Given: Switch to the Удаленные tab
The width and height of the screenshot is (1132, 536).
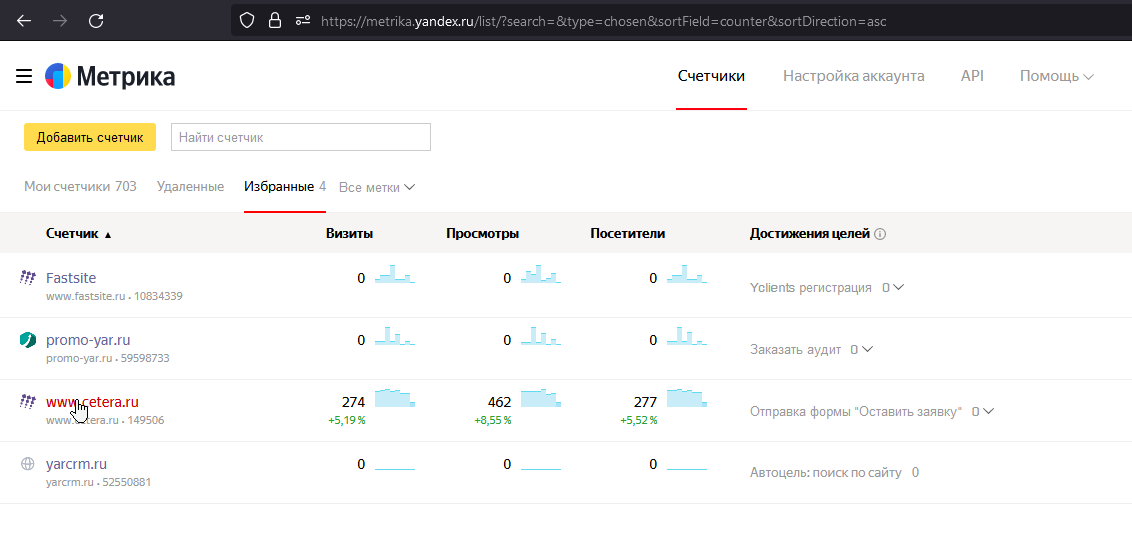Looking at the screenshot, I should pyautogui.click(x=190, y=186).
